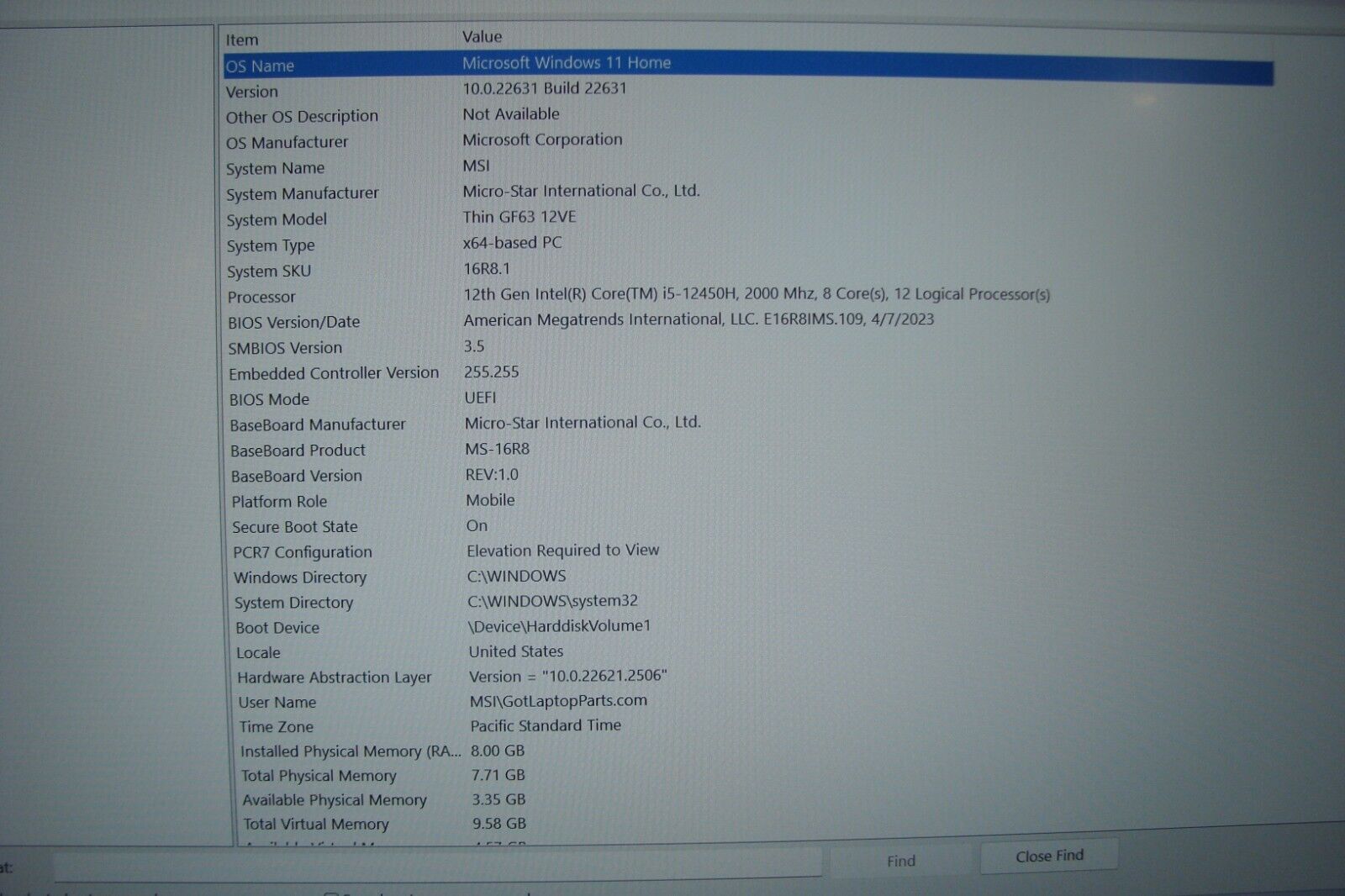Image resolution: width=1345 pixels, height=896 pixels.
Task: Click the Find what input field
Action: point(437,863)
